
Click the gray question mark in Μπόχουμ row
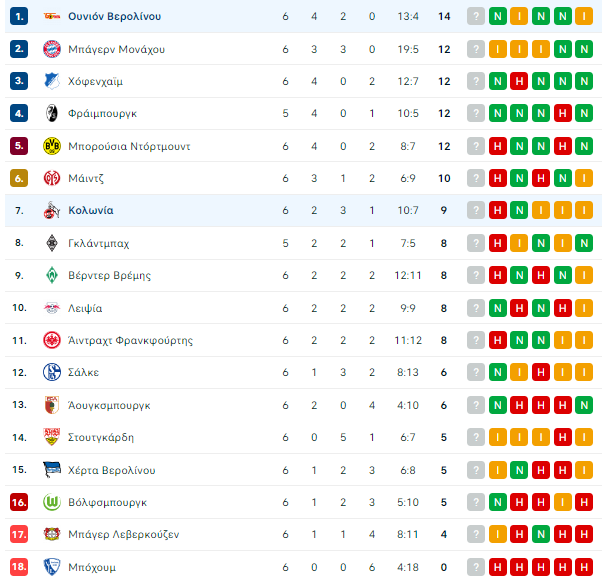point(476,567)
